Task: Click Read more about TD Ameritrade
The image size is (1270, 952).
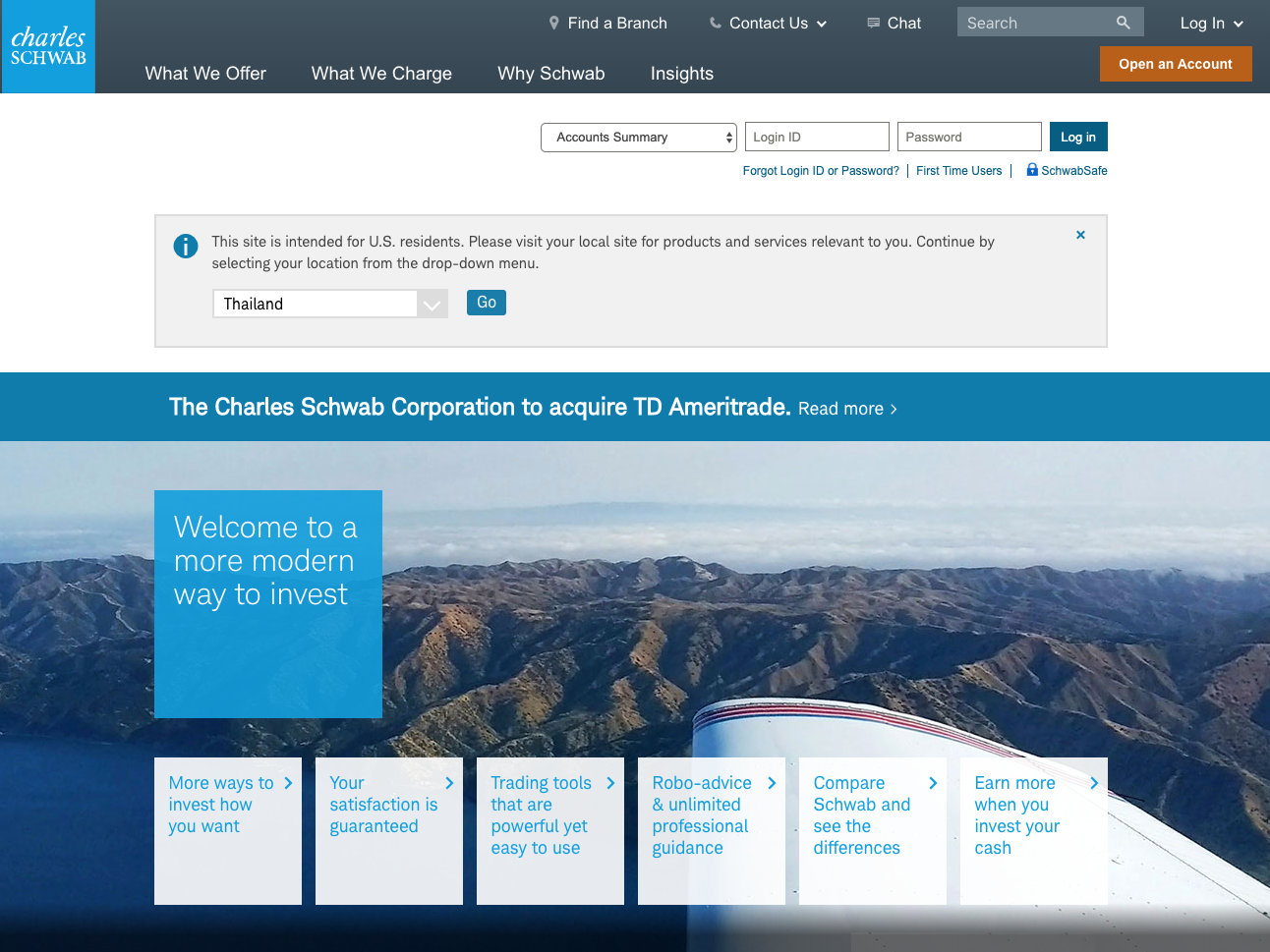Action: tap(847, 409)
